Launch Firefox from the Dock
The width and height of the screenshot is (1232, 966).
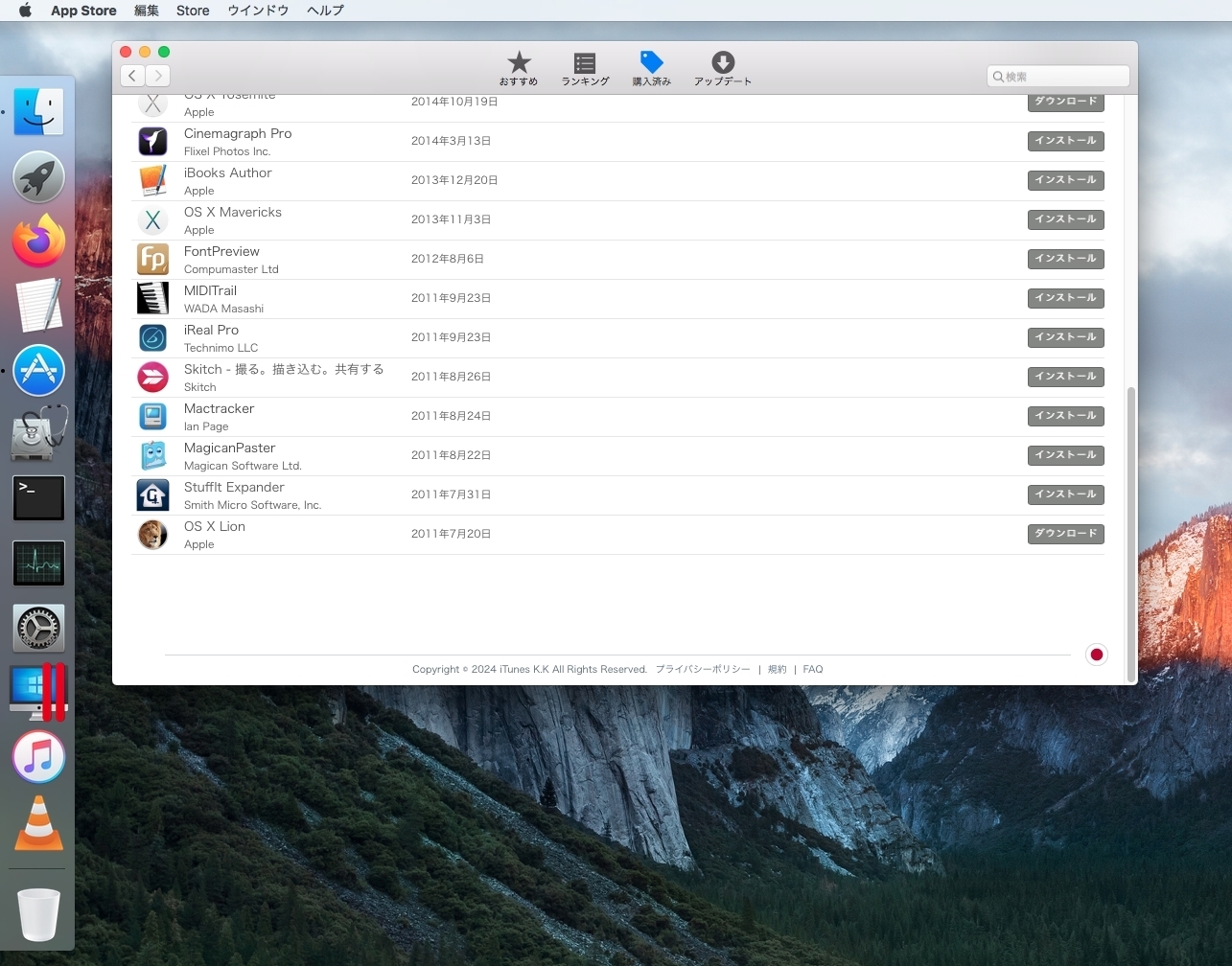point(38,241)
